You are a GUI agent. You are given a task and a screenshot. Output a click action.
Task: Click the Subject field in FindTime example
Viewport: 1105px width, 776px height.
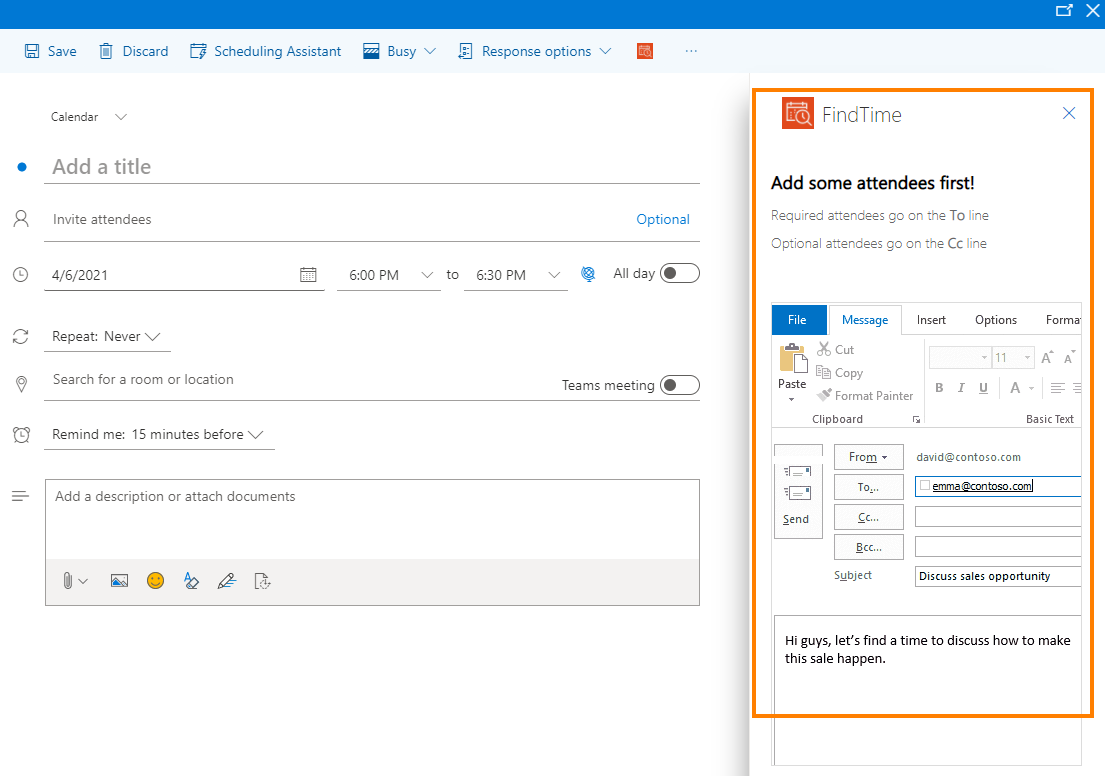pyautogui.click(x=998, y=576)
